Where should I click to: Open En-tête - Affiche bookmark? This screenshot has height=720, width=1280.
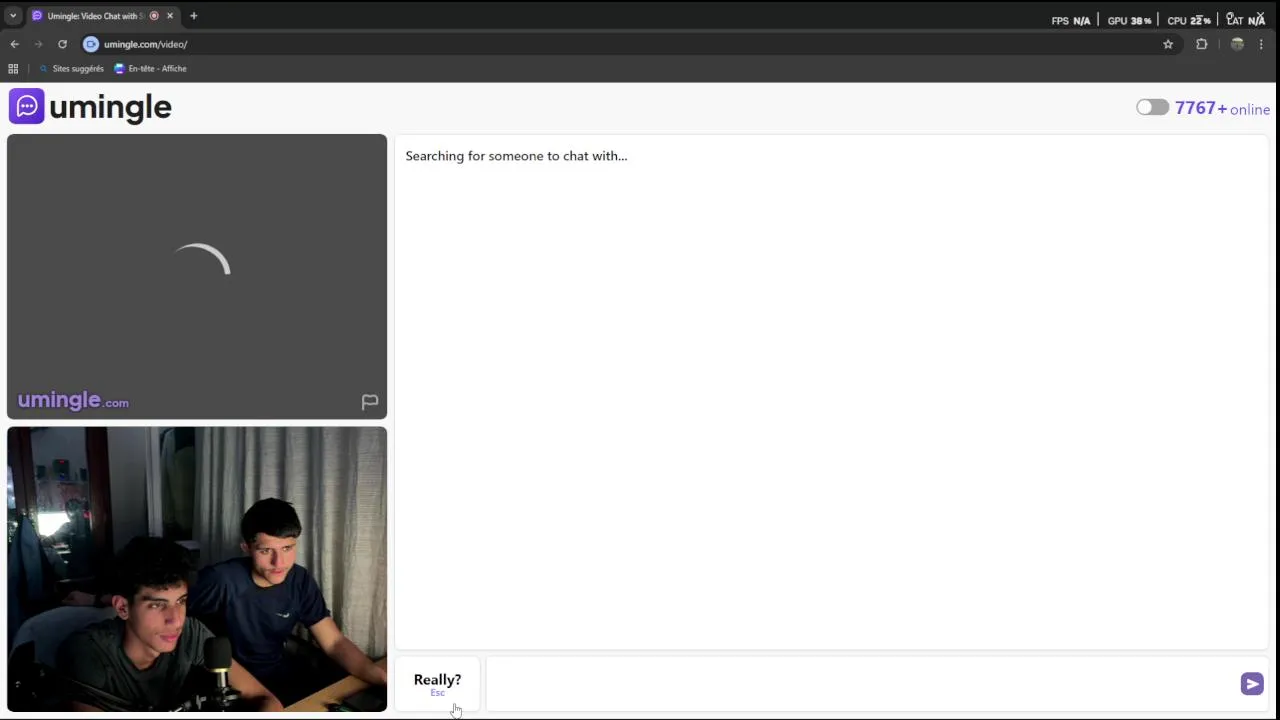150,69
